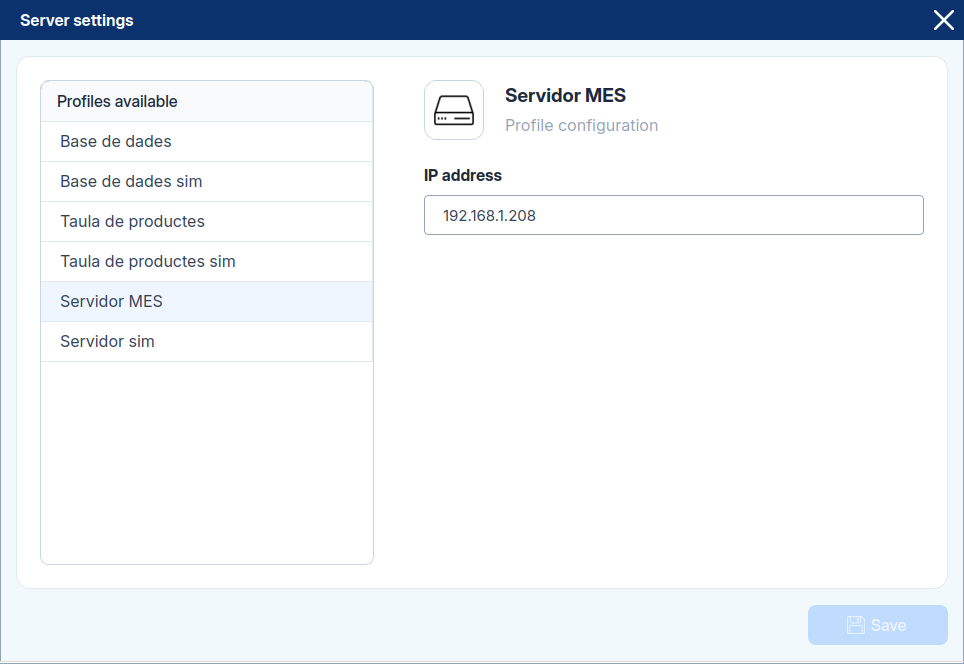964x664 pixels.
Task: Open the Taula de productes profile
Action: [x=207, y=221]
